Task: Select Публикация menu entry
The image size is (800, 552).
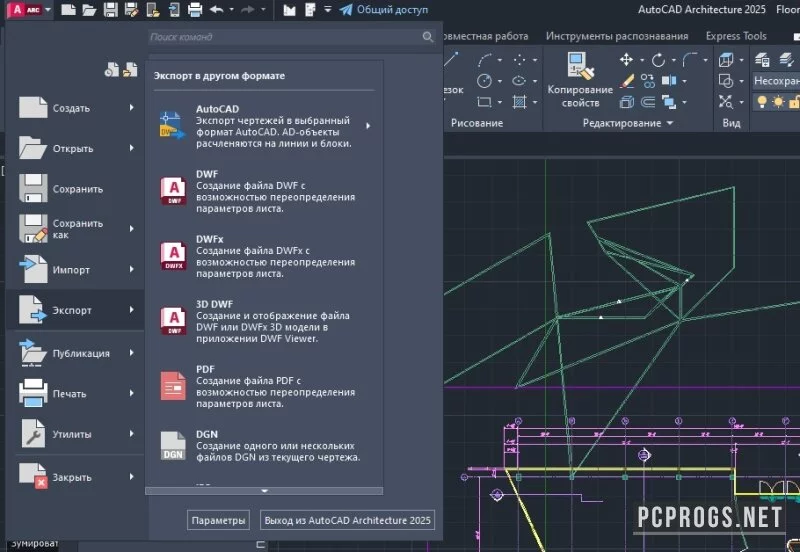Action: point(75,353)
